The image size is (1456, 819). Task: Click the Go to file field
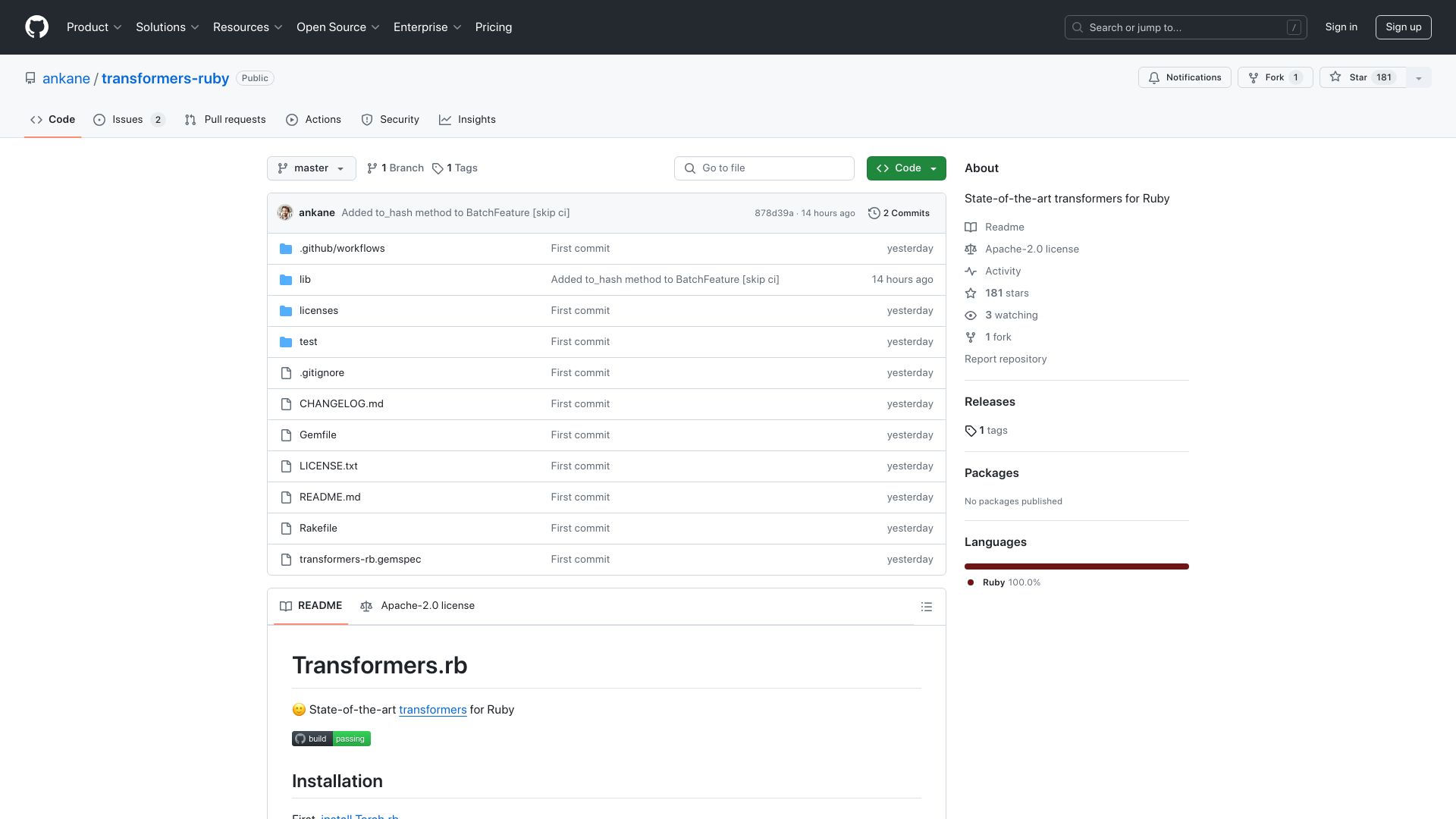pos(764,168)
